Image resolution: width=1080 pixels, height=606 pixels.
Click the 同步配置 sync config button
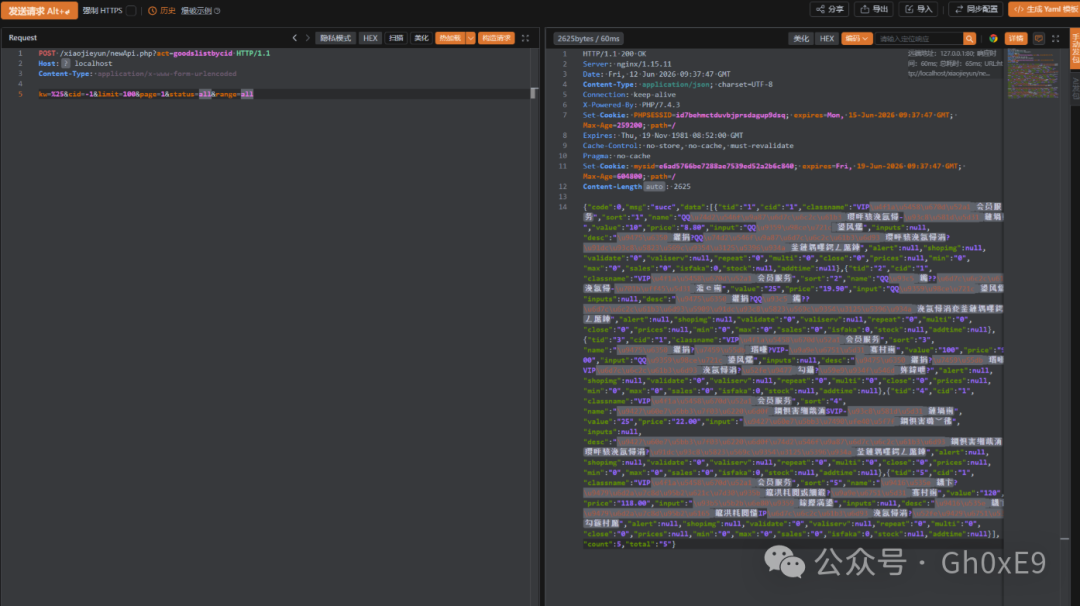click(976, 9)
